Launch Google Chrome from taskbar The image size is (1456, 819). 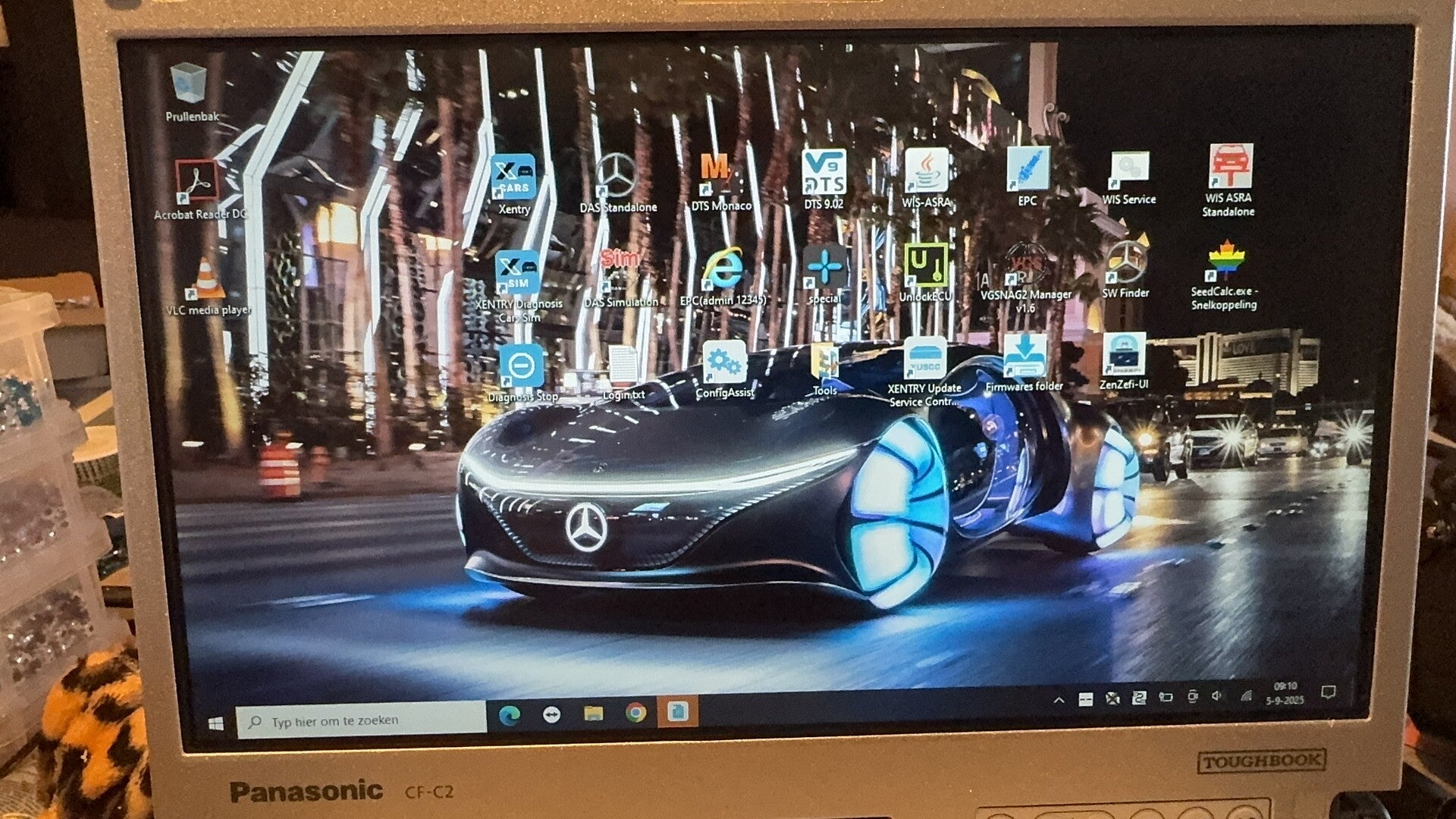click(x=635, y=713)
